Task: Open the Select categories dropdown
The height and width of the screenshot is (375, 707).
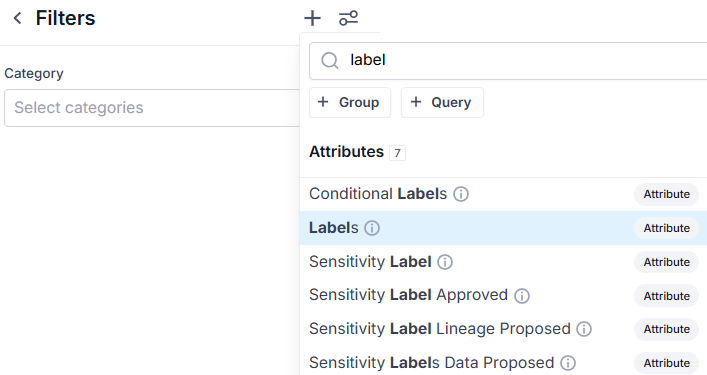Action: coord(152,108)
